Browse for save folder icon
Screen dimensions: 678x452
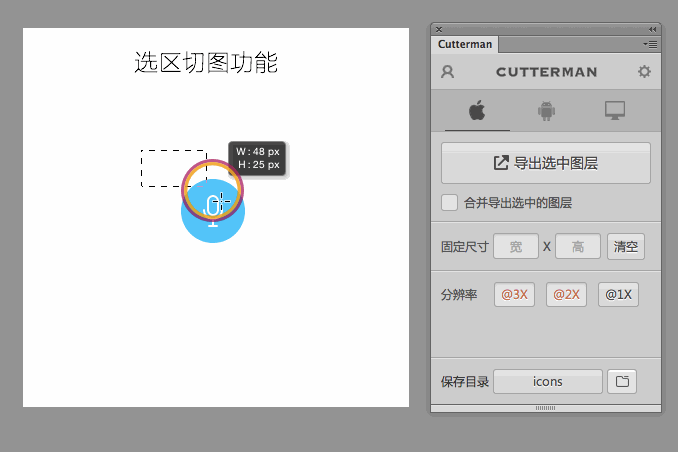pos(622,381)
